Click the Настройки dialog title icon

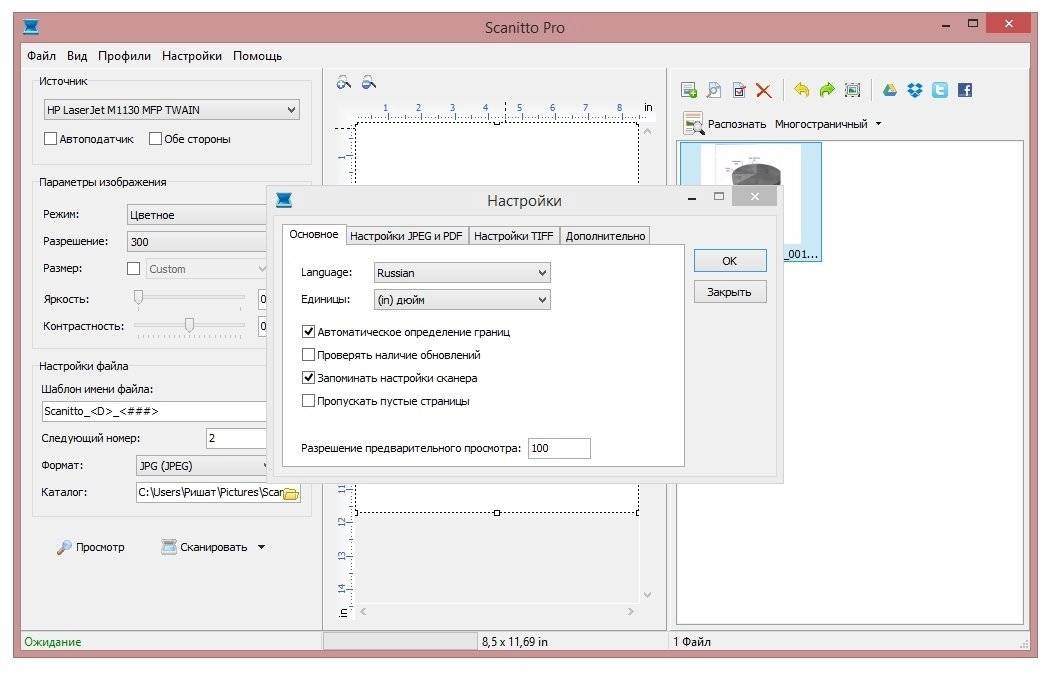coord(284,200)
